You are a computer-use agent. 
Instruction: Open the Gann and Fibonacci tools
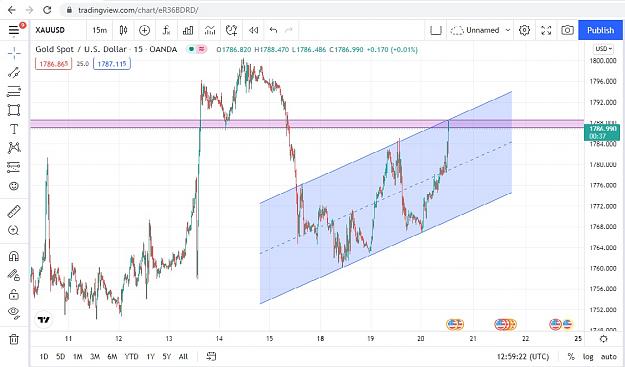click(14, 91)
